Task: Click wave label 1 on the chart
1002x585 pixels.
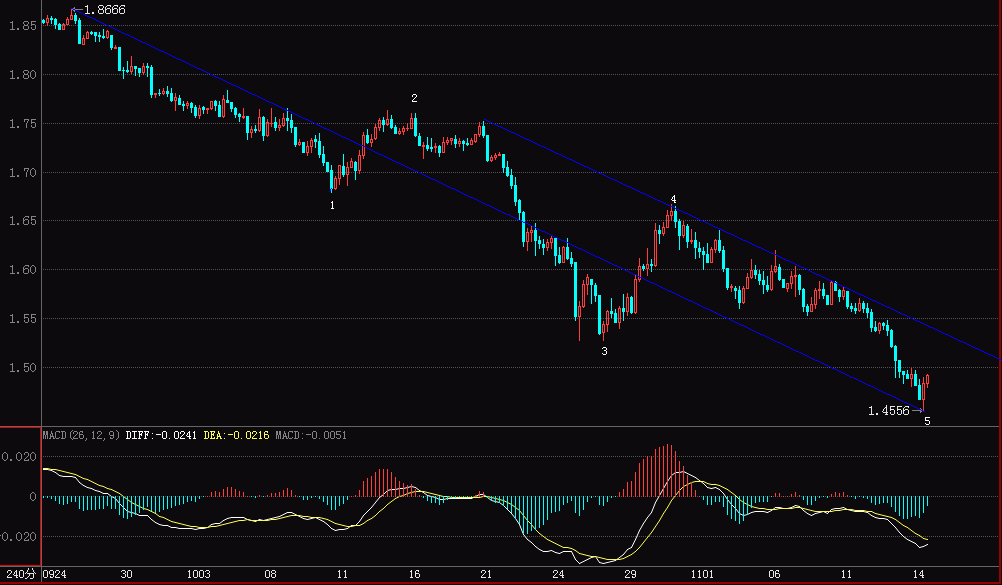Action: point(333,203)
